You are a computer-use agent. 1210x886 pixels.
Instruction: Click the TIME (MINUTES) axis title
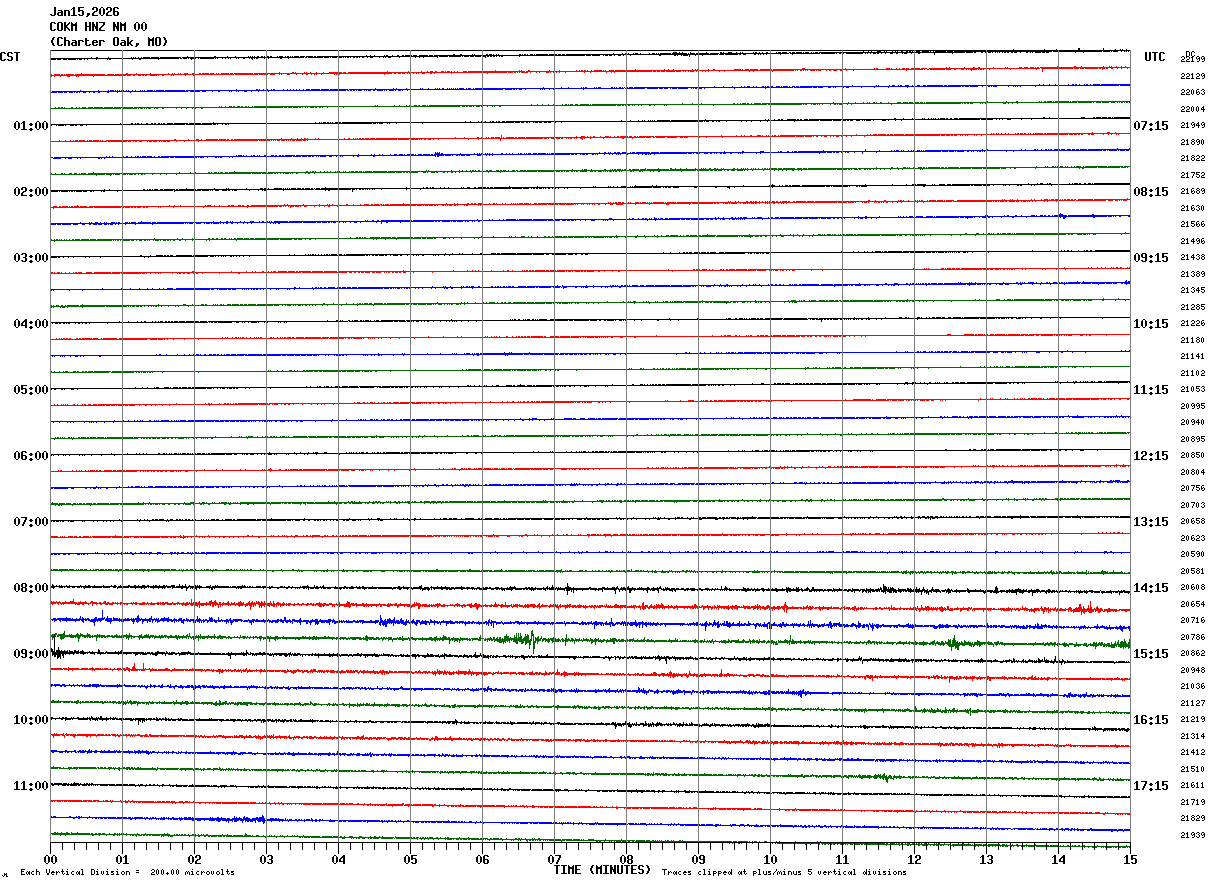602,870
